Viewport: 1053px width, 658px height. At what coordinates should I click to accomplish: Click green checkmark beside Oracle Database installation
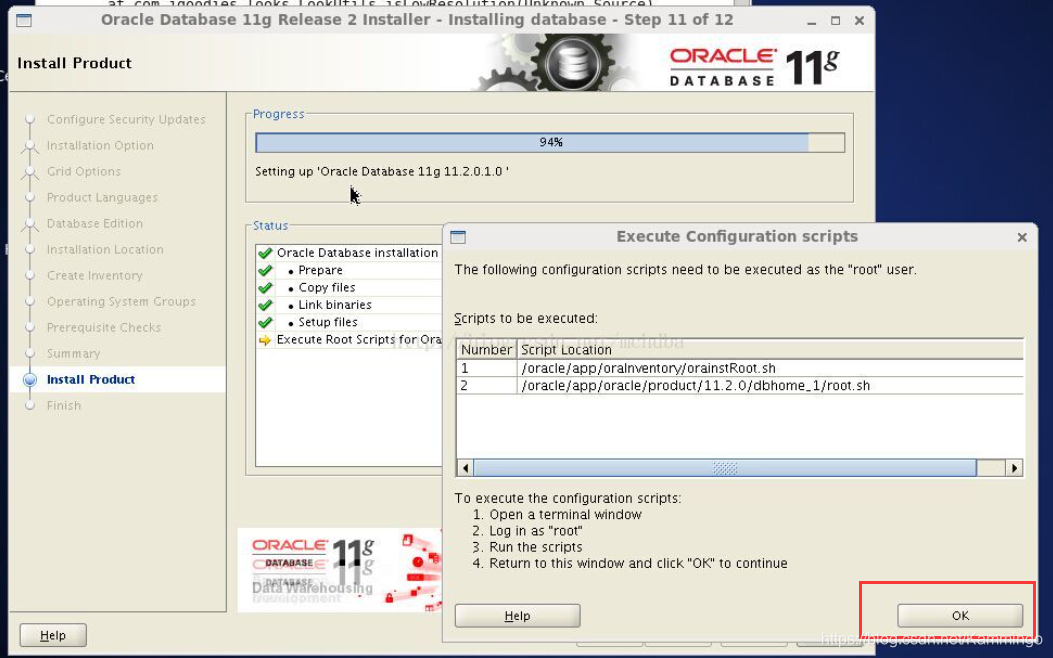[265, 253]
